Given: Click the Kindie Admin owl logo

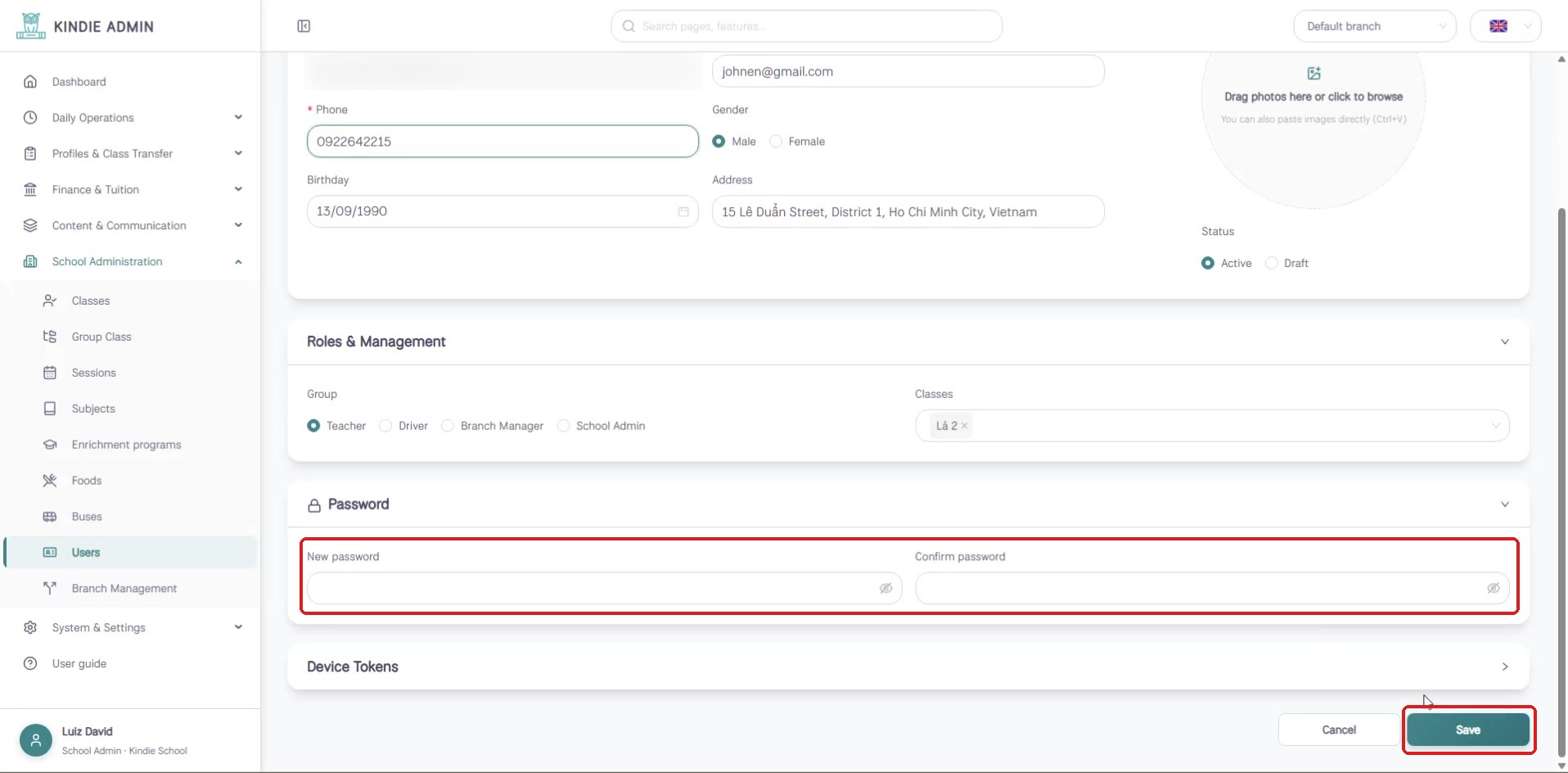Looking at the screenshot, I should pos(31,26).
